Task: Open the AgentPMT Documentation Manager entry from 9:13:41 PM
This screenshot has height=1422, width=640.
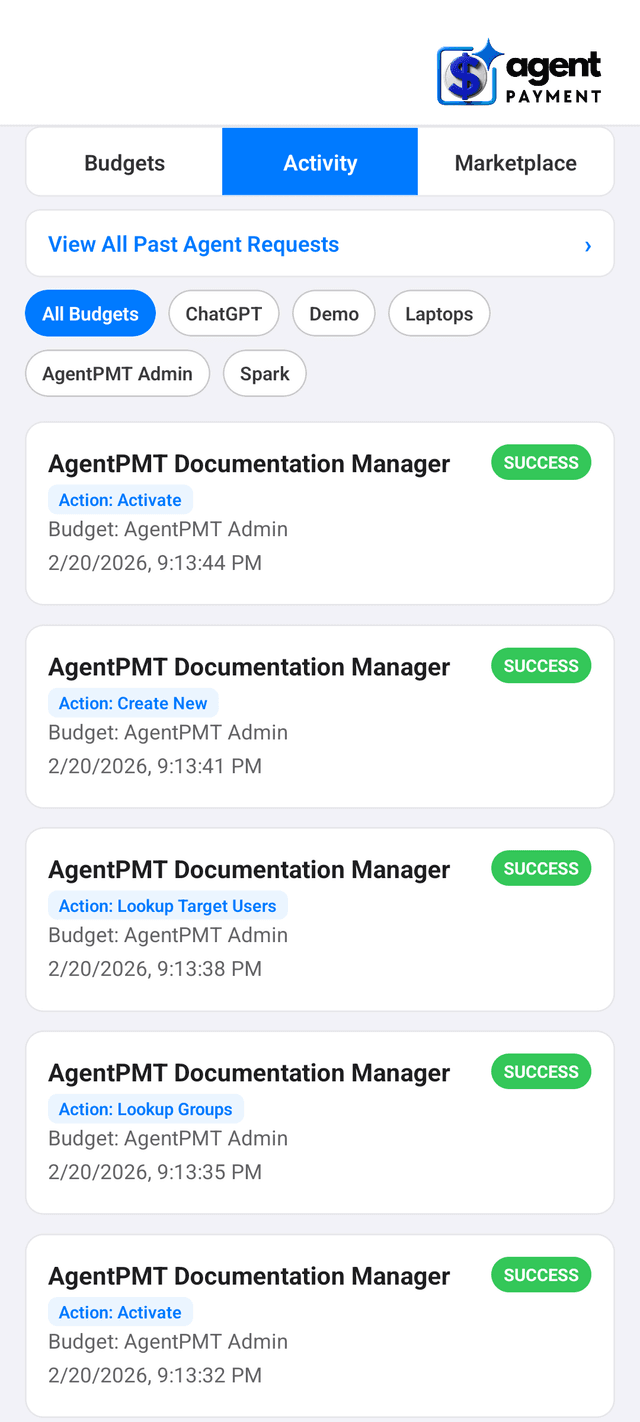Action: [249, 666]
